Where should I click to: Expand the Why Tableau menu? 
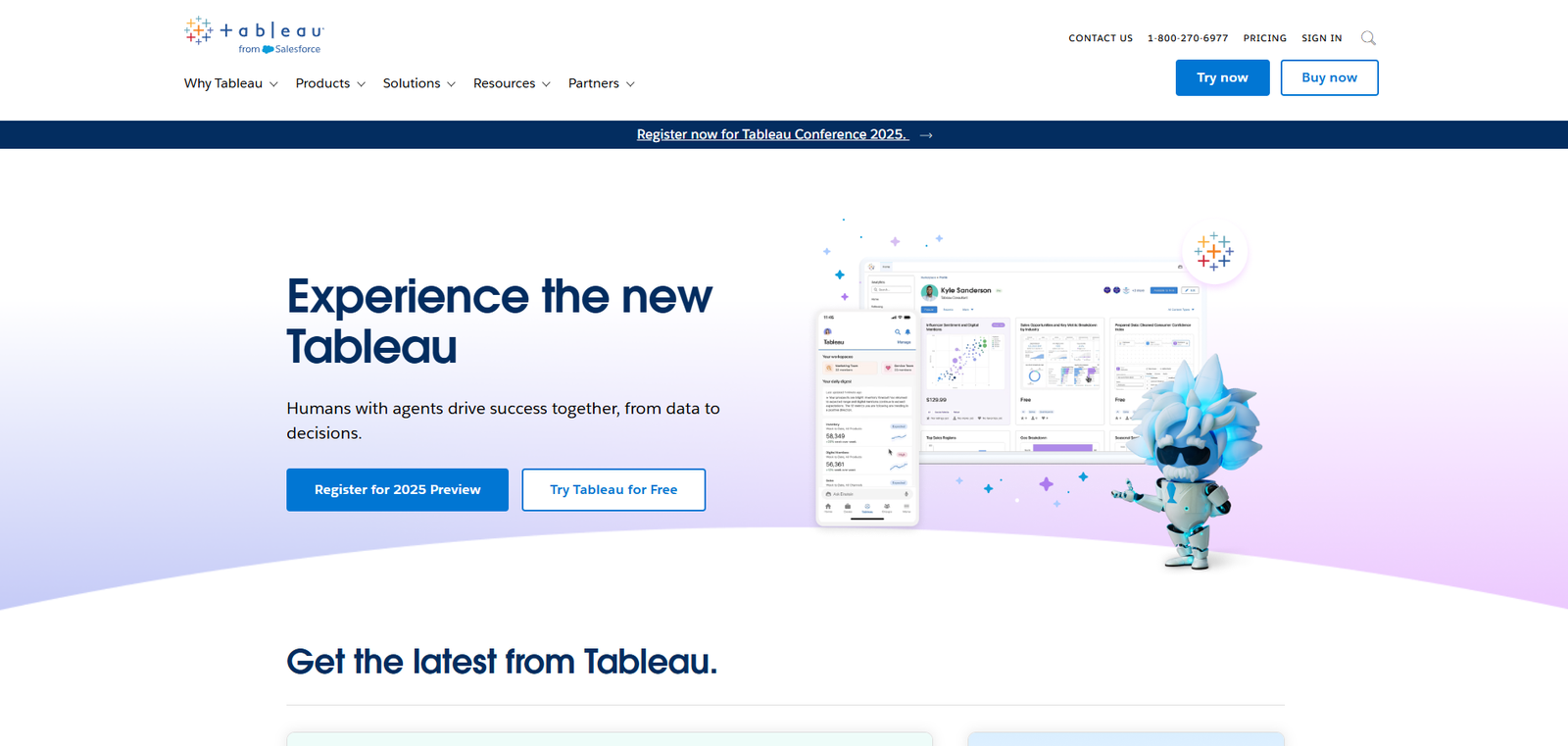[x=230, y=83]
